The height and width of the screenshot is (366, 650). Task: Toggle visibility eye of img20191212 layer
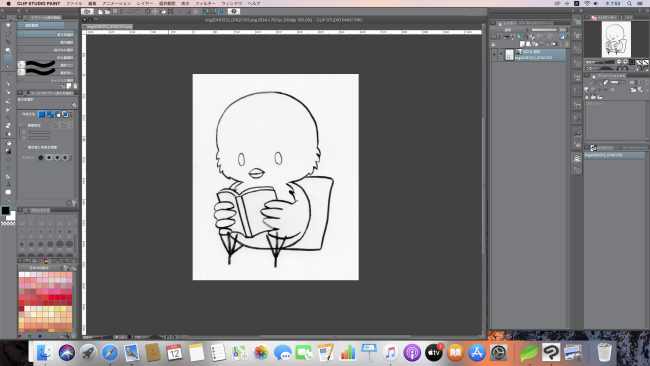click(x=494, y=54)
